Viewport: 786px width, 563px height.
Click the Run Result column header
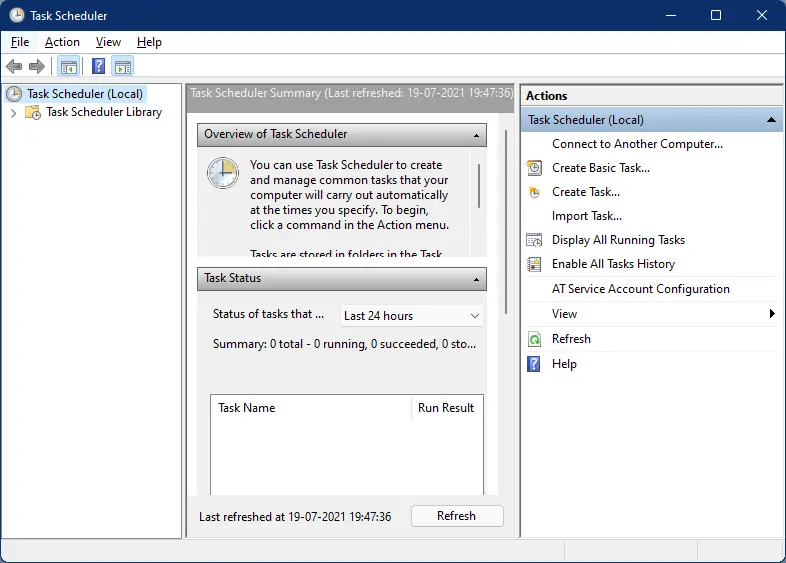447,408
